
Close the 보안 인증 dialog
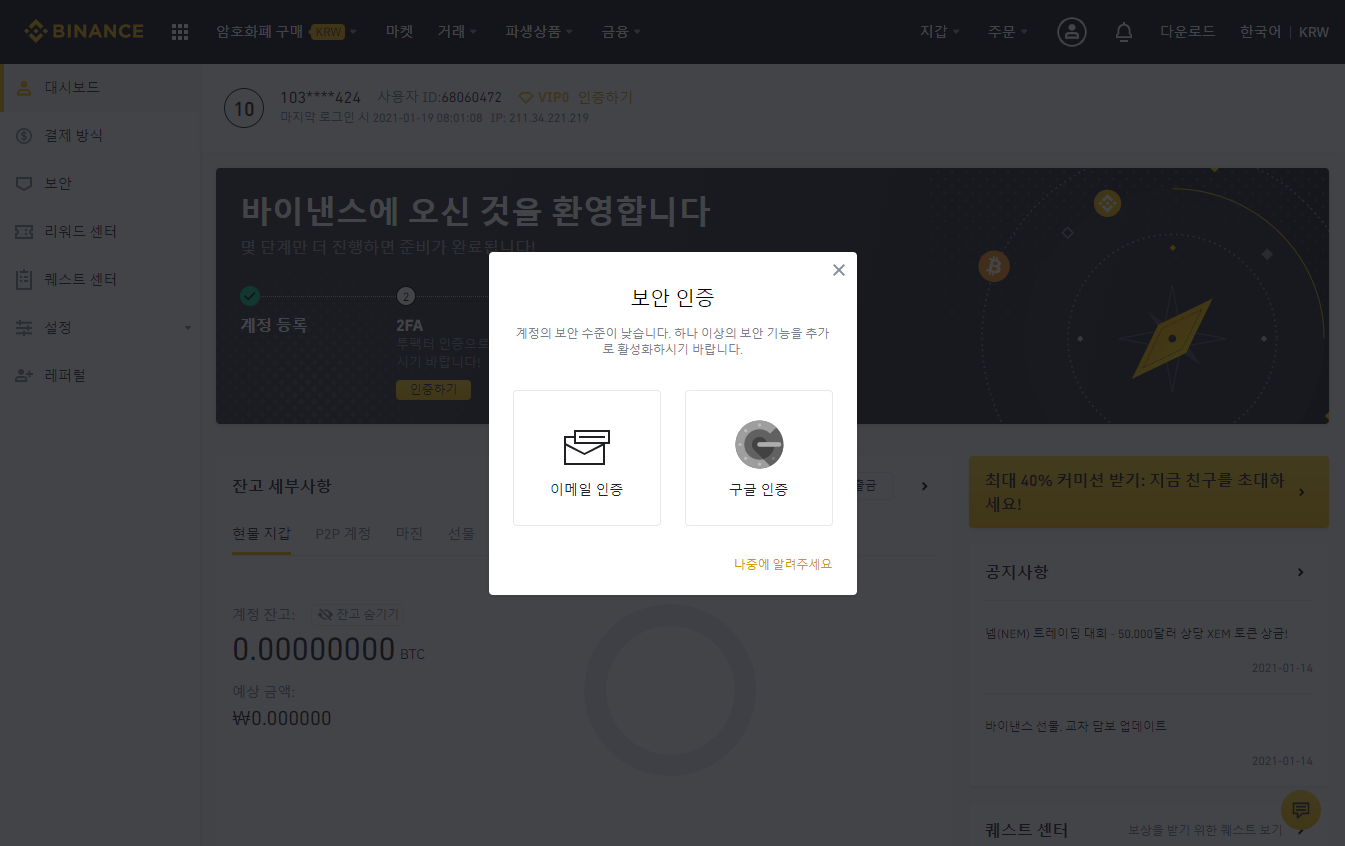[x=839, y=270]
